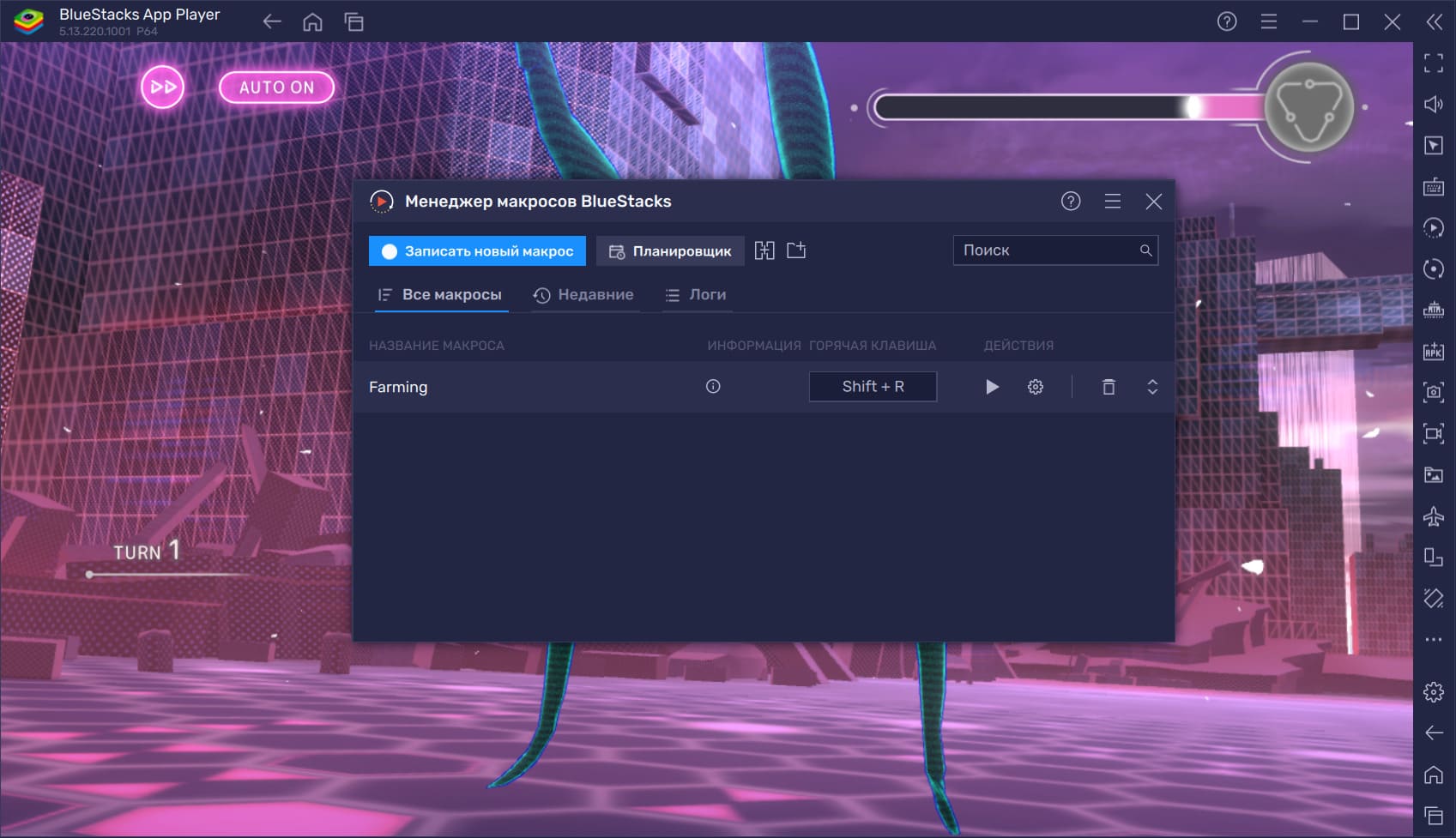Click the TURN 1 indicator in game
The width and height of the screenshot is (1456, 838).
pos(147,551)
